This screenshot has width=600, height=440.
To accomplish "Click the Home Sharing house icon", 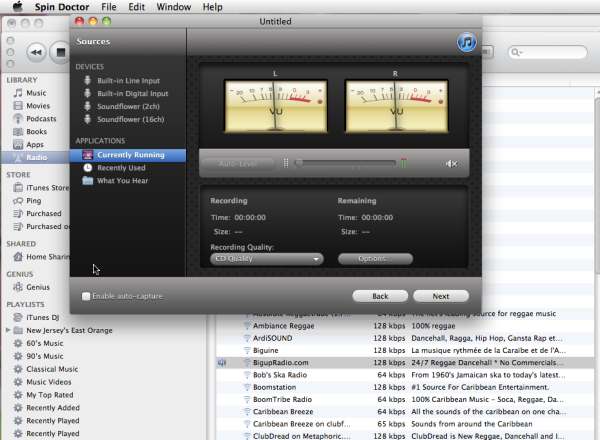I will [x=18, y=257].
